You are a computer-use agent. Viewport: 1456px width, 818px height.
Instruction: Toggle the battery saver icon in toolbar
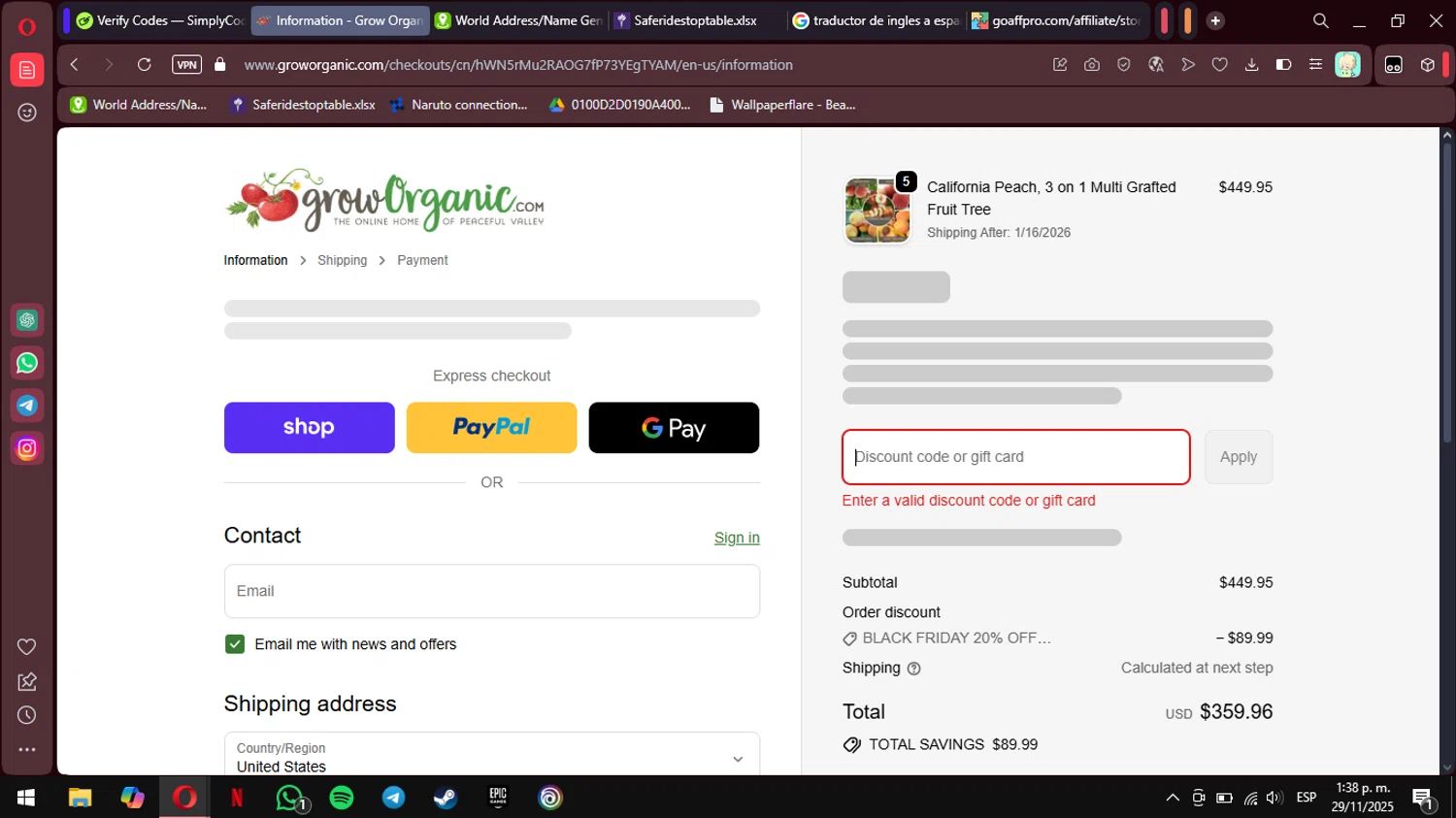[x=1283, y=65]
